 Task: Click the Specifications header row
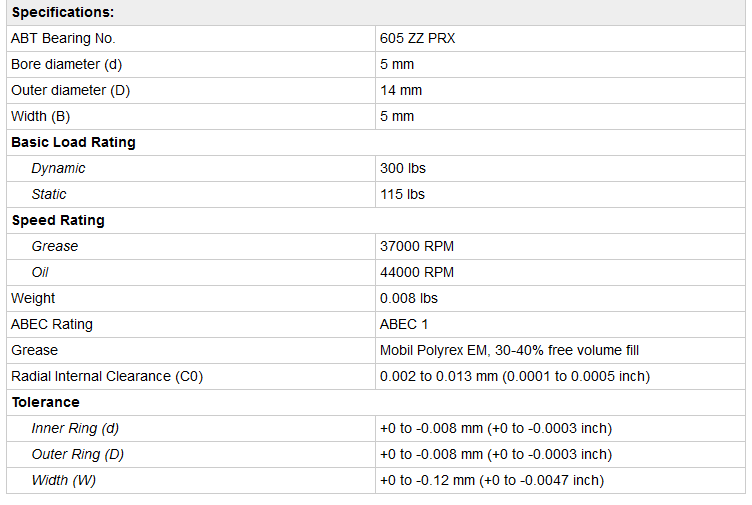pos(62,13)
